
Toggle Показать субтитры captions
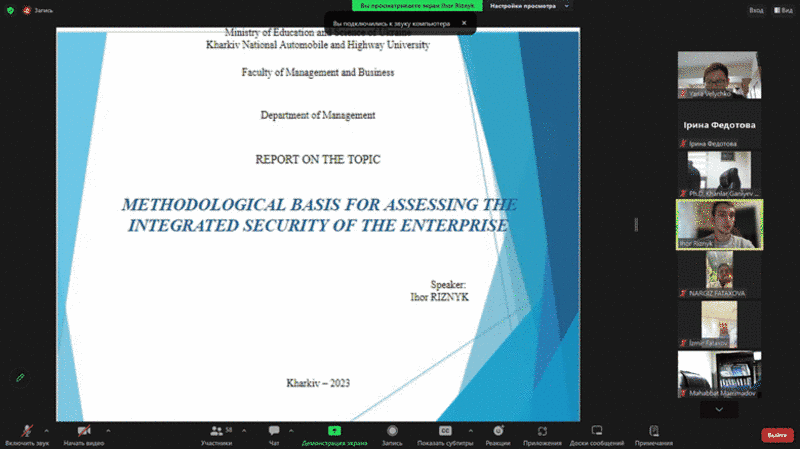(x=445, y=430)
